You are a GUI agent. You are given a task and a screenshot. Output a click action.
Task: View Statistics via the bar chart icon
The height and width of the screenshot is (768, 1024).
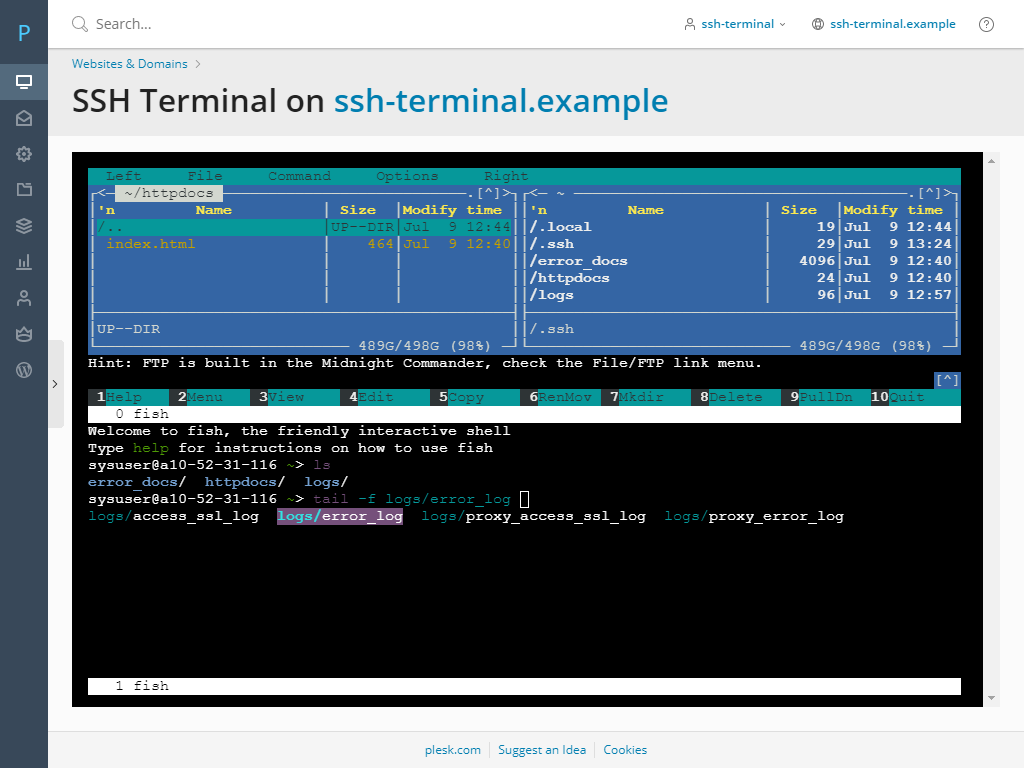(23, 261)
